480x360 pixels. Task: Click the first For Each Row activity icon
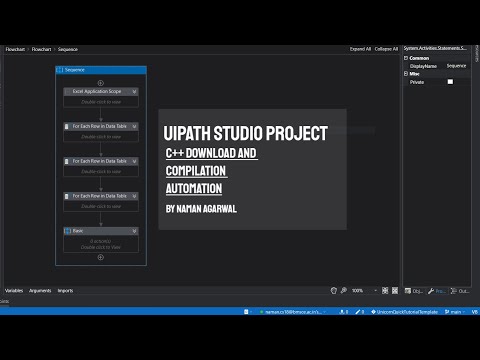(x=67, y=126)
